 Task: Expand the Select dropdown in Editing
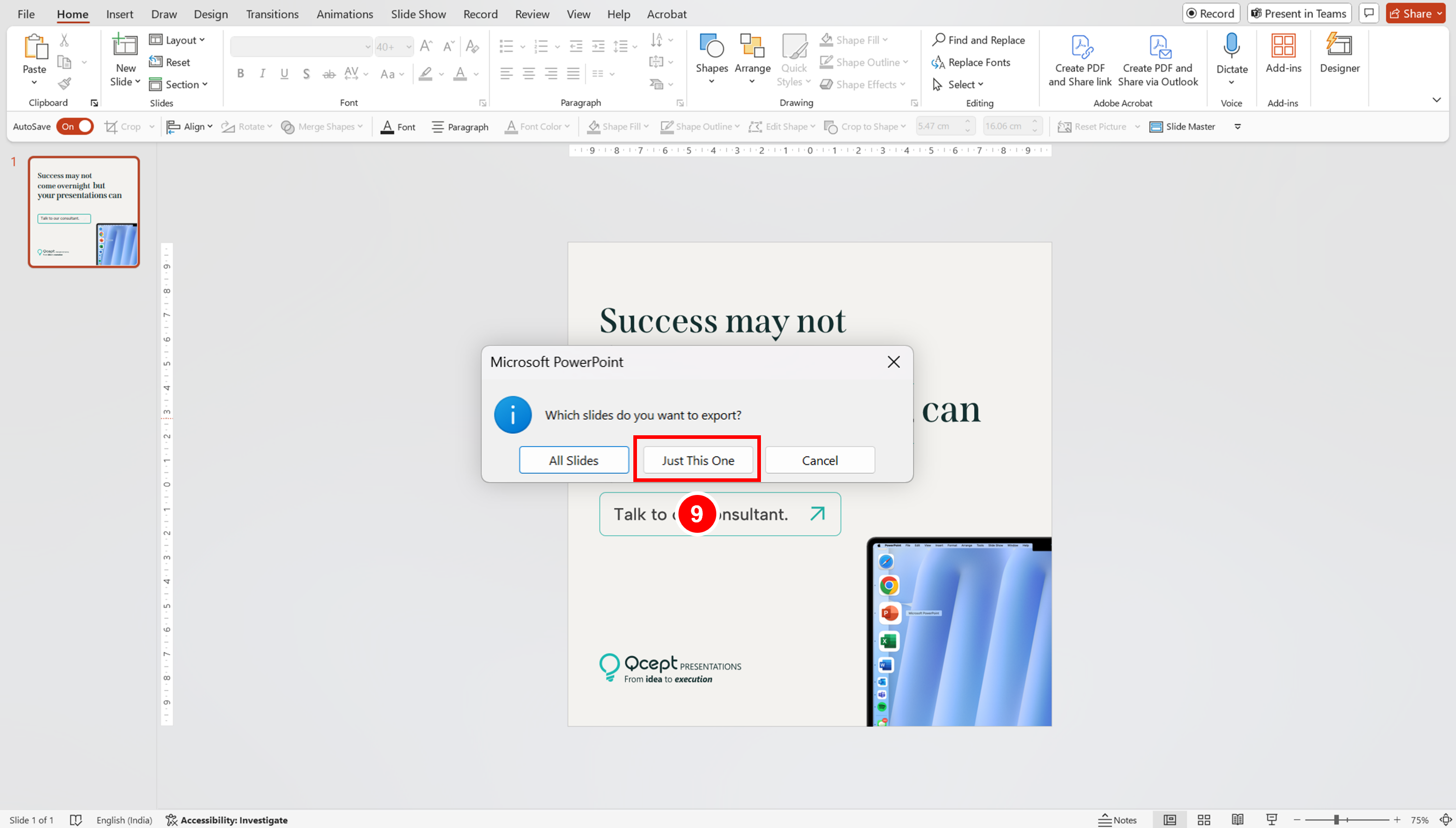click(959, 84)
